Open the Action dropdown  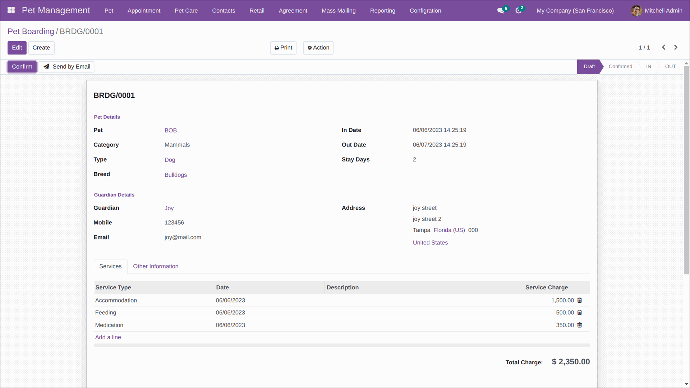[x=318, y=48]
